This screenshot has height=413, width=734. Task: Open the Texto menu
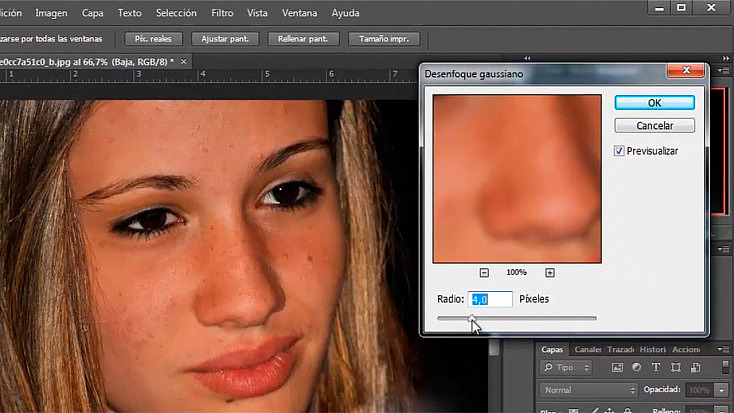(130, 13)
